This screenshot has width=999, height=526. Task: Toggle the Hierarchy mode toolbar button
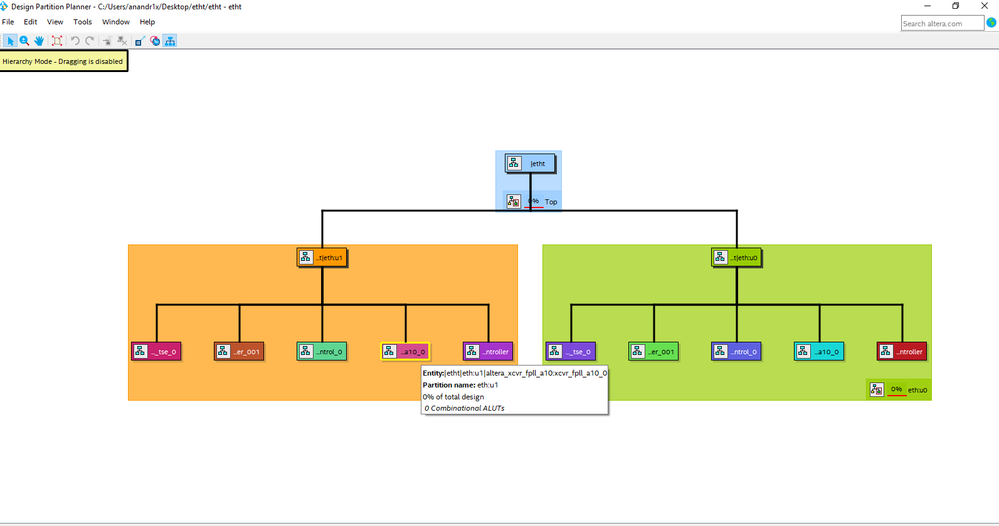170,41
